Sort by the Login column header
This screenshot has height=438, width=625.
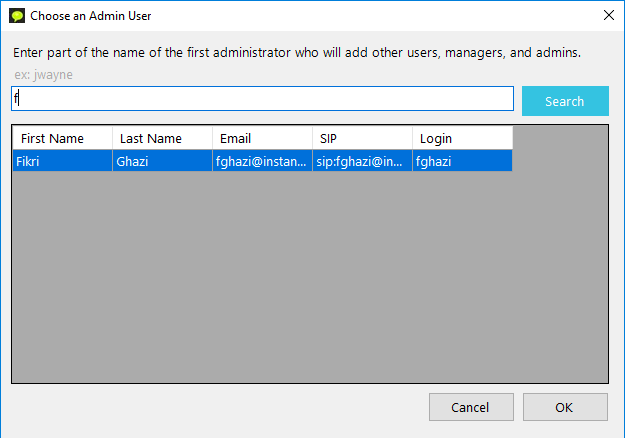(462, 138)
